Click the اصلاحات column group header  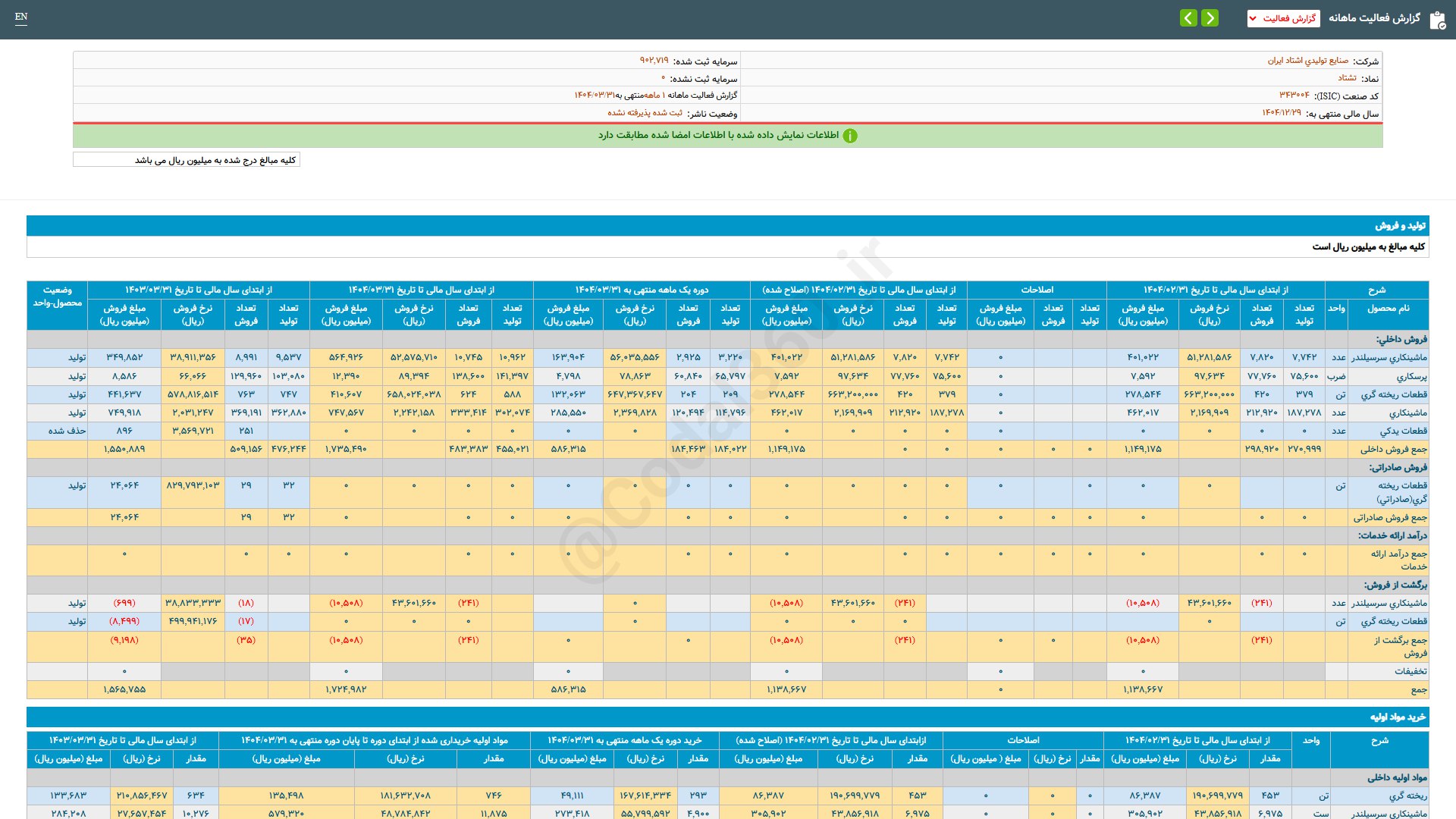pyautogui.click(x=1037, y=290)
